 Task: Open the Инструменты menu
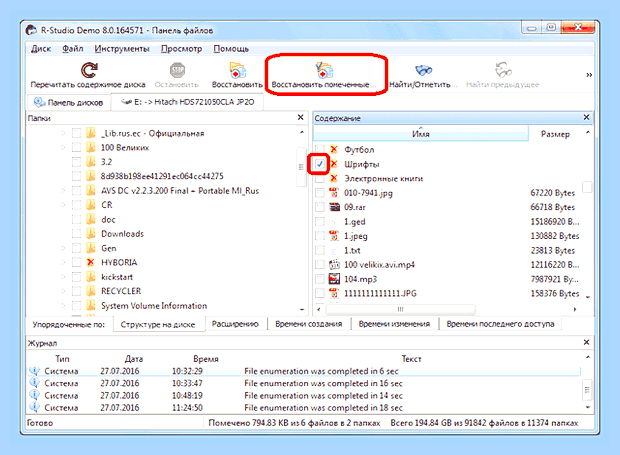(x=122, y=49)
